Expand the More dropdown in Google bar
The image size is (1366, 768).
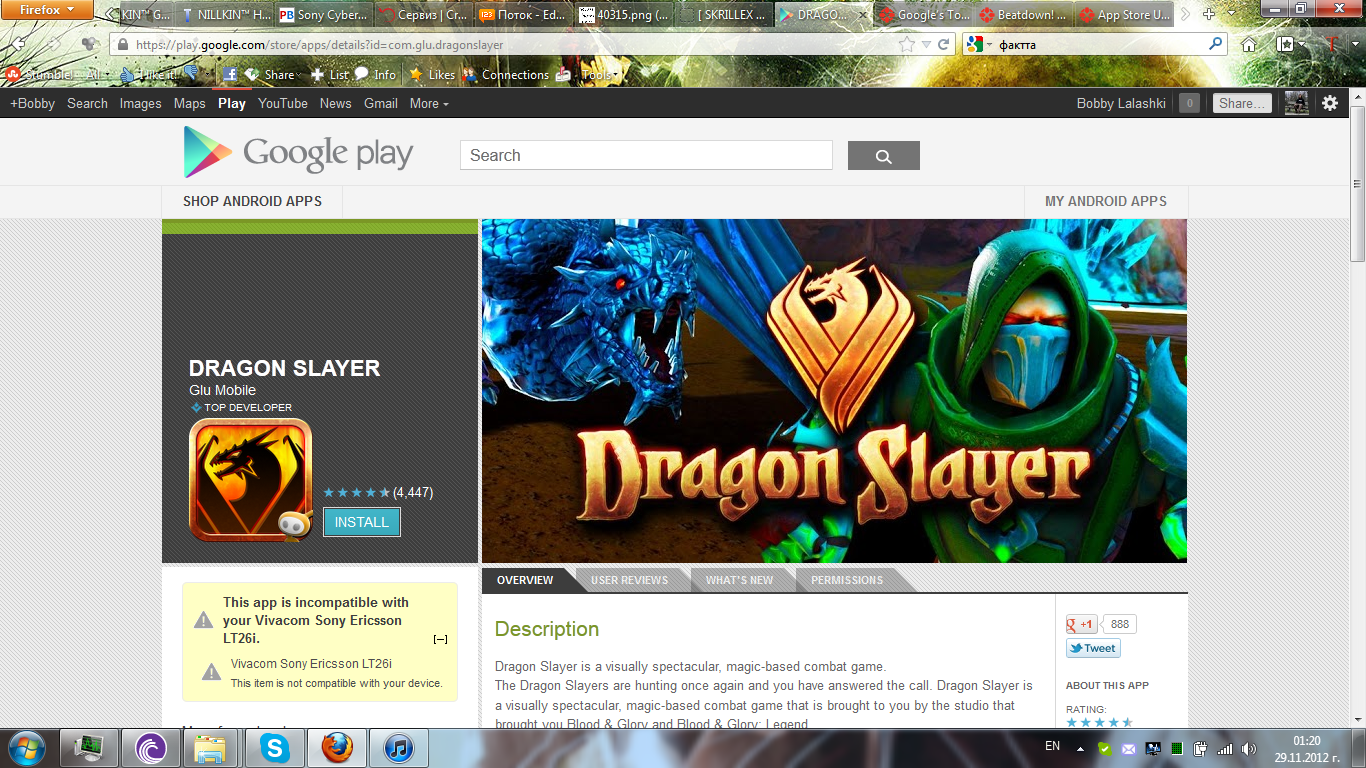click(x=428, y=103)
